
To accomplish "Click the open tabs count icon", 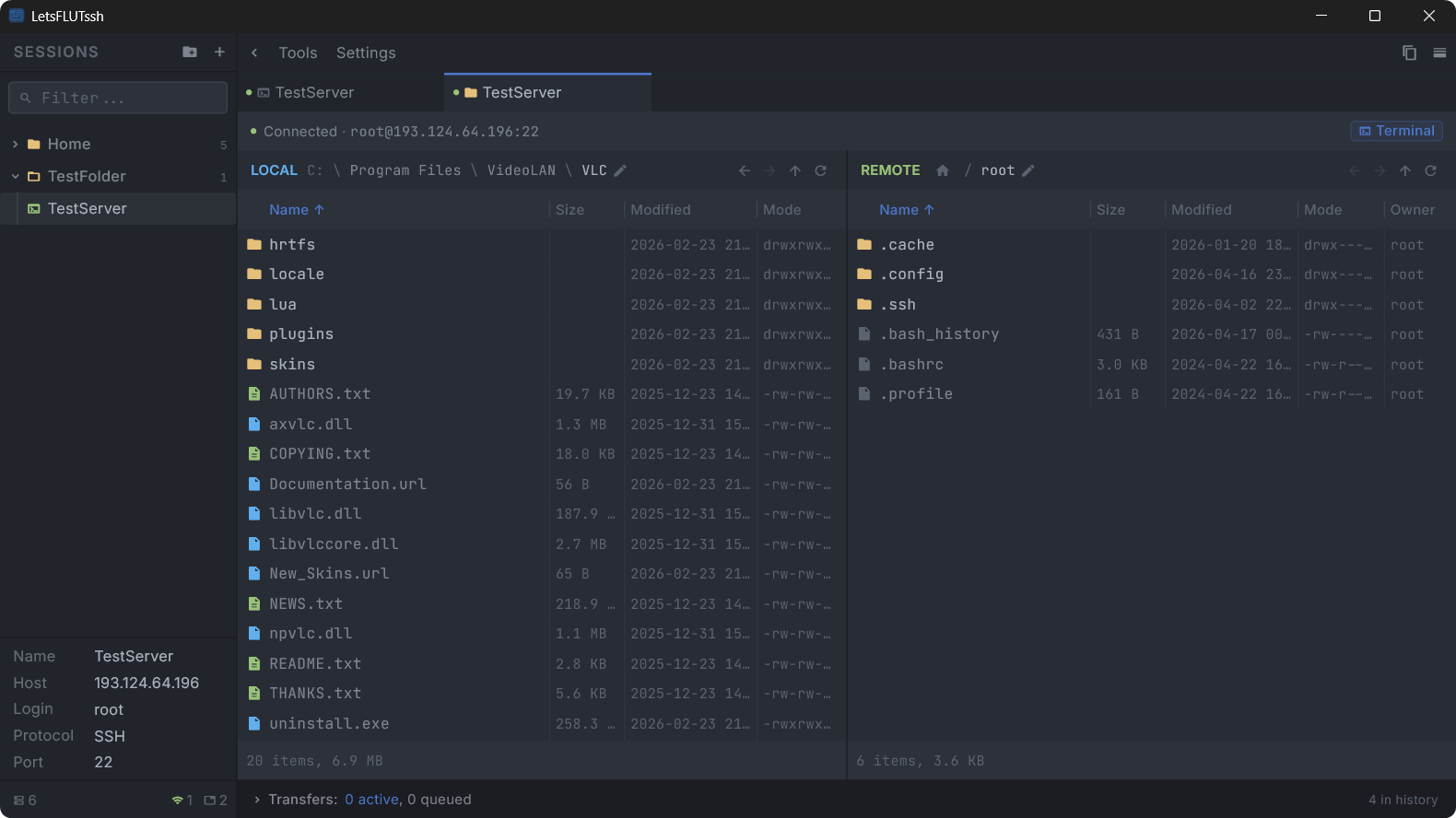I will point(209,800).
